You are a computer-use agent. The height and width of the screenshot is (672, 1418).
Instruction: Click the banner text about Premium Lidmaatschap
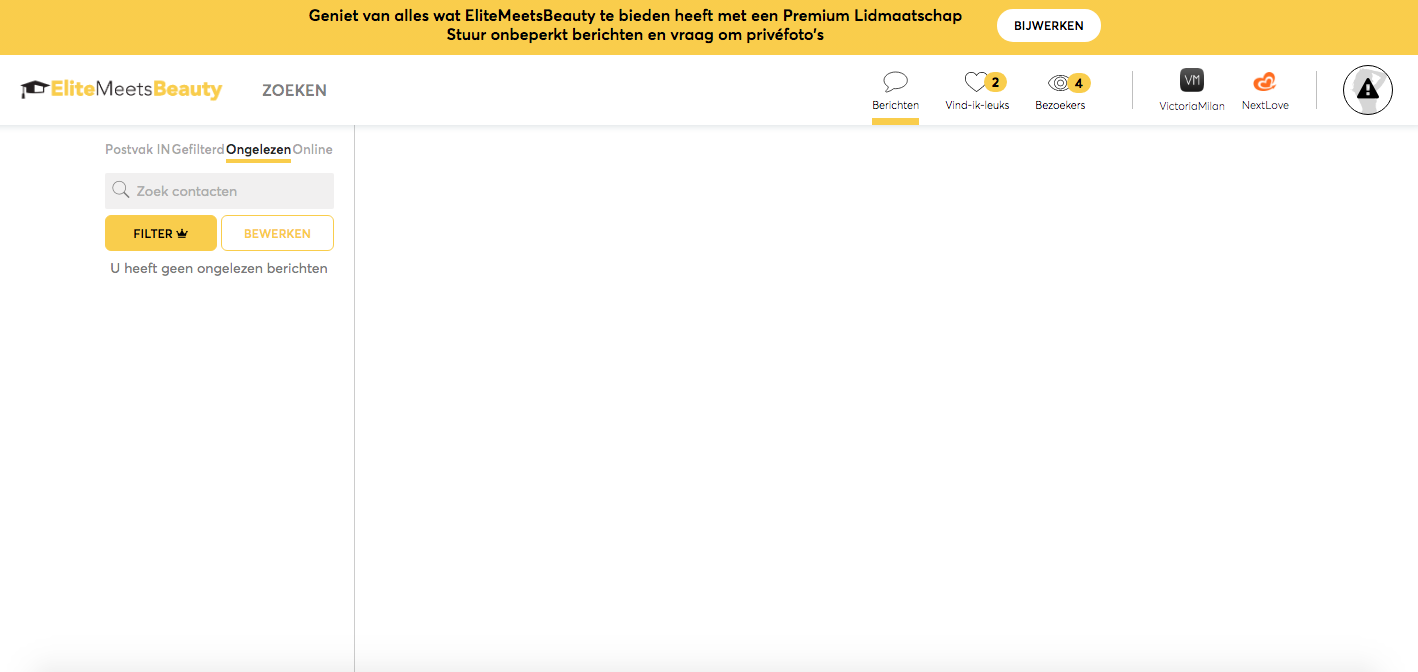click(635, 16)
